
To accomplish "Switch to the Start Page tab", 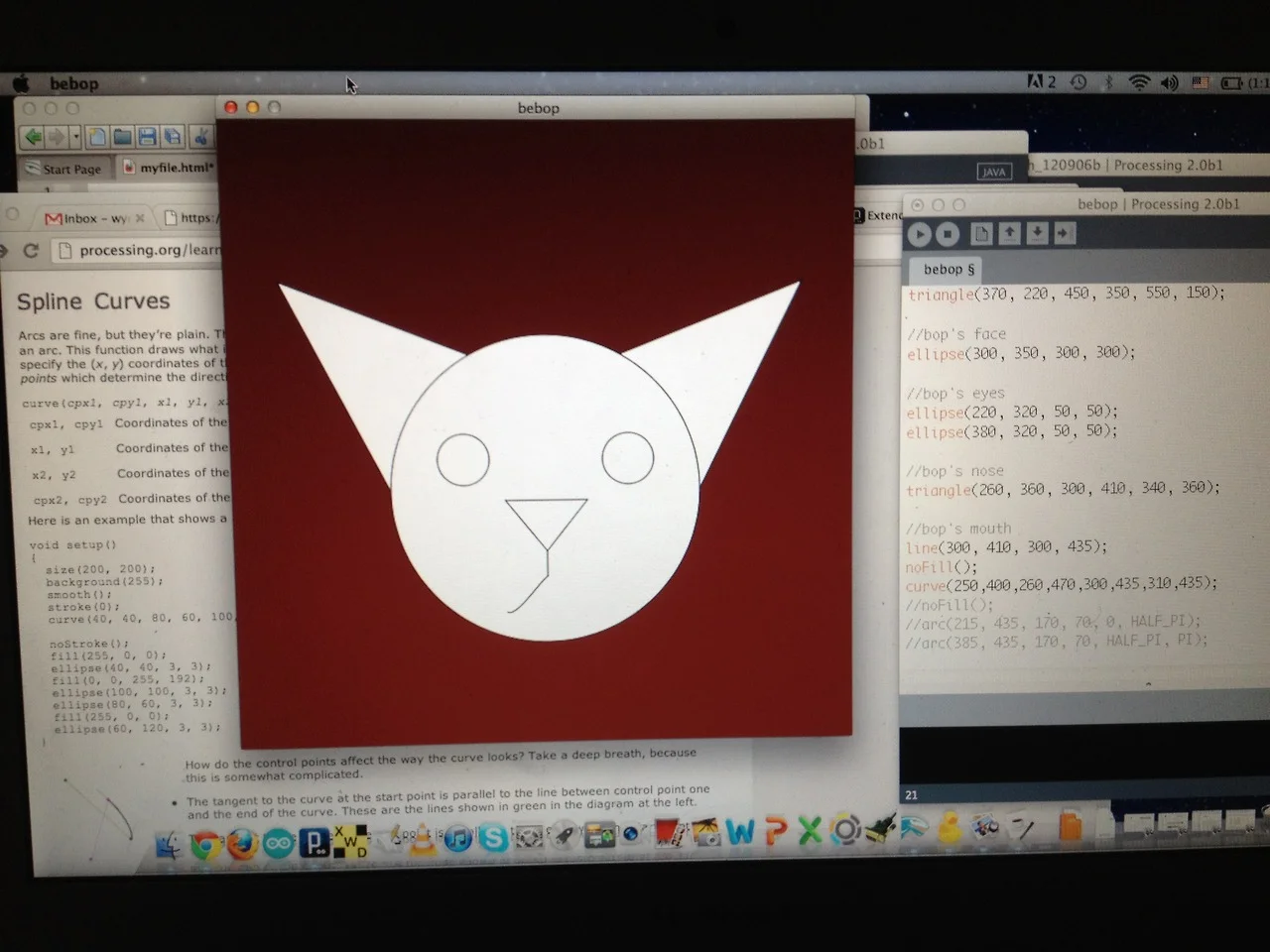I will (63, 169).
